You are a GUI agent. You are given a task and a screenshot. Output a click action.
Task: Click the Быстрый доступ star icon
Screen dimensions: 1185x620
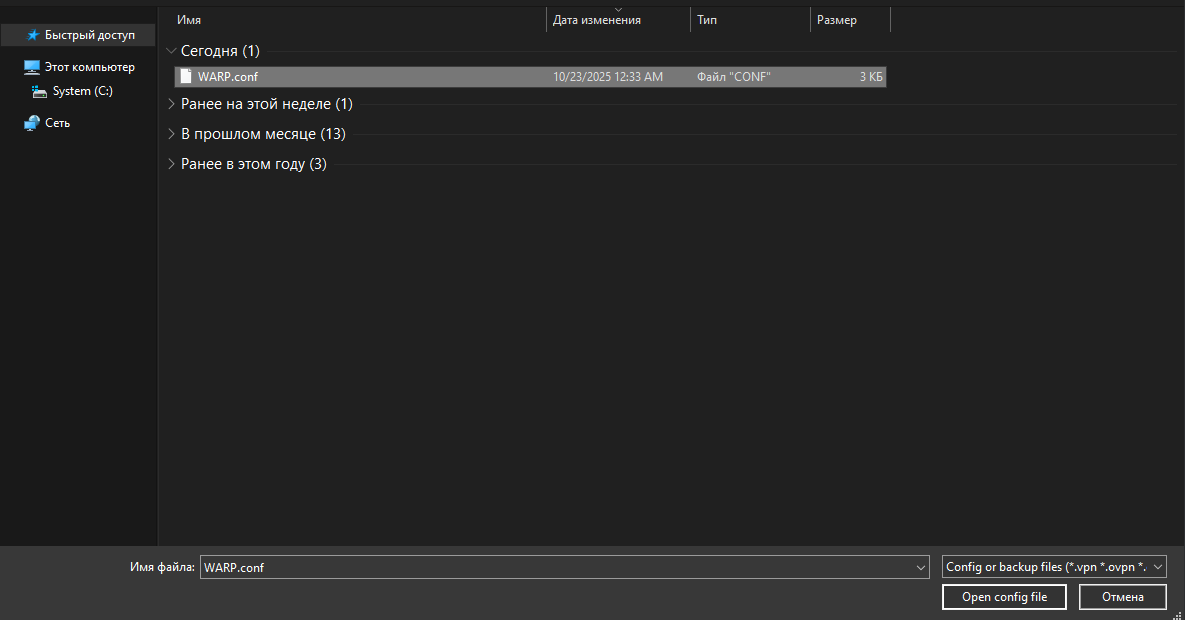pyautogui.click(x=32, y=35)
